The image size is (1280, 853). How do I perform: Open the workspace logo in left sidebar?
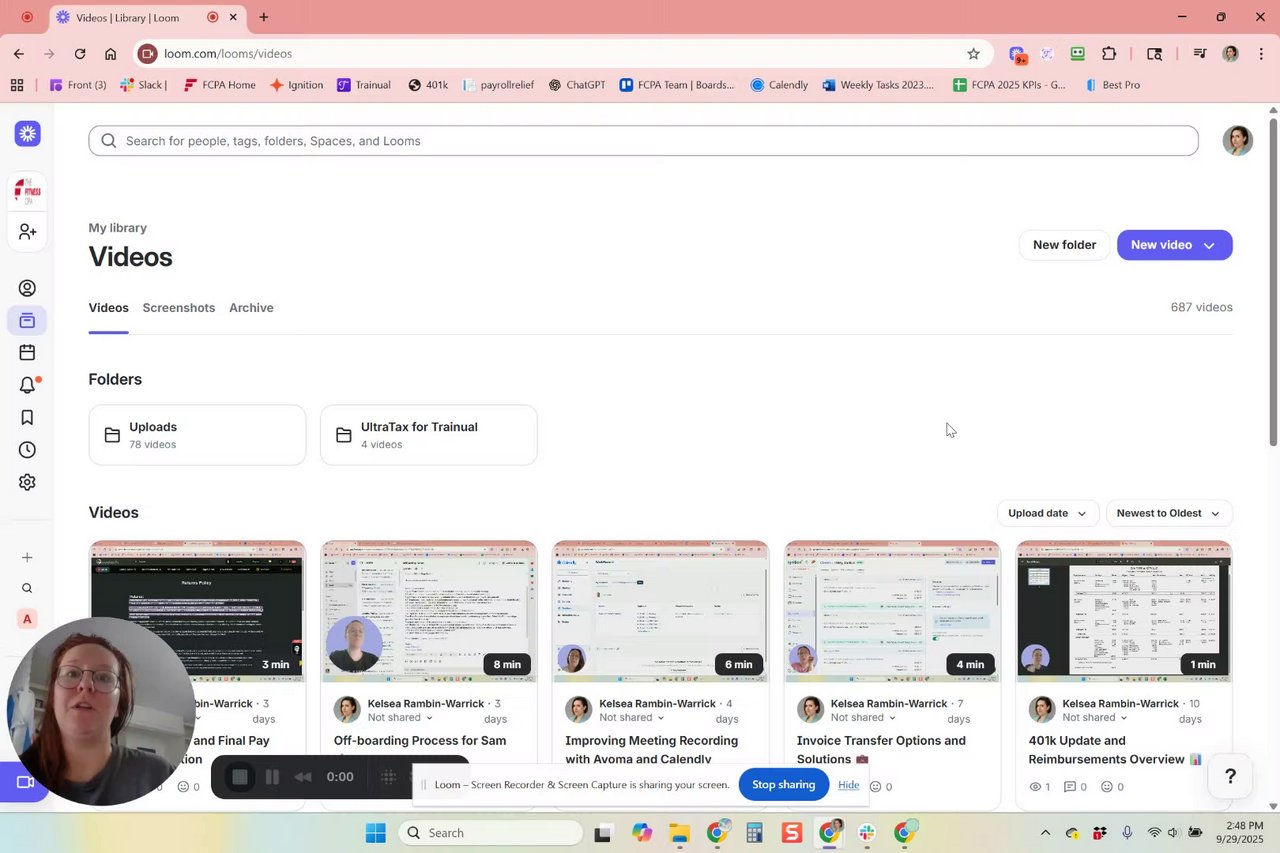pyautogui.click(x=27, y=190)
